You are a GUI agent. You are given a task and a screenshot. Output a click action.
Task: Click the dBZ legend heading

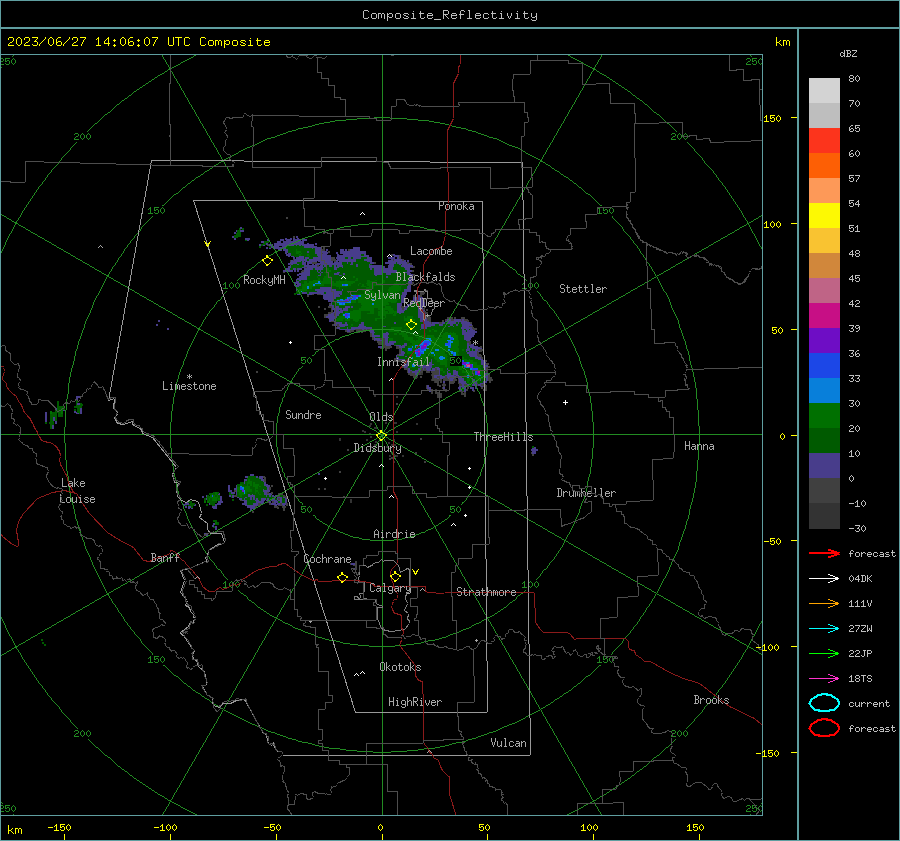tap(848, 53)
